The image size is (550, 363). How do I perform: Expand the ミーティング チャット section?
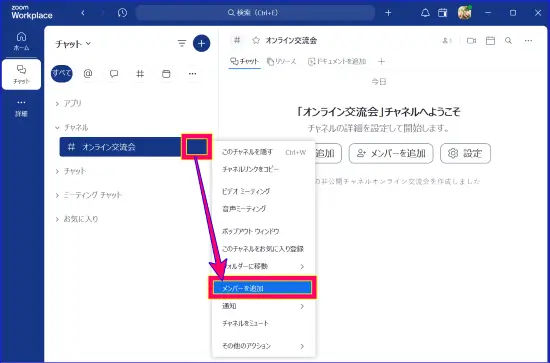(x=88, y=195)
